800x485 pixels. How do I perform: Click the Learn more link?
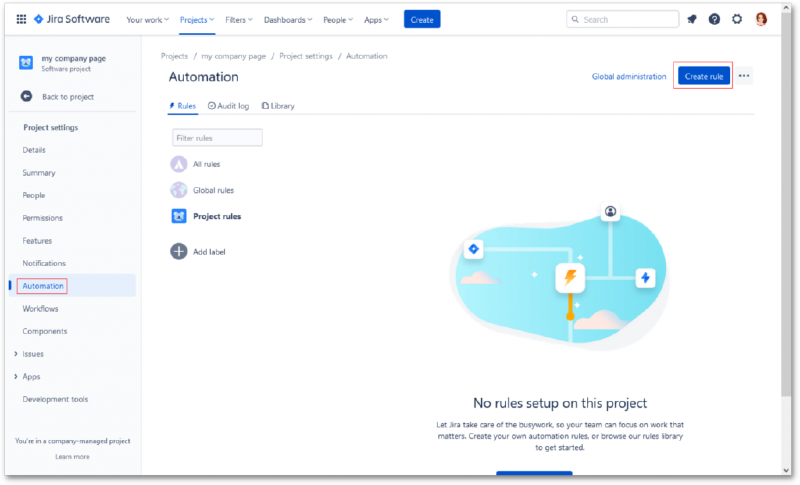tap(72, 457)
